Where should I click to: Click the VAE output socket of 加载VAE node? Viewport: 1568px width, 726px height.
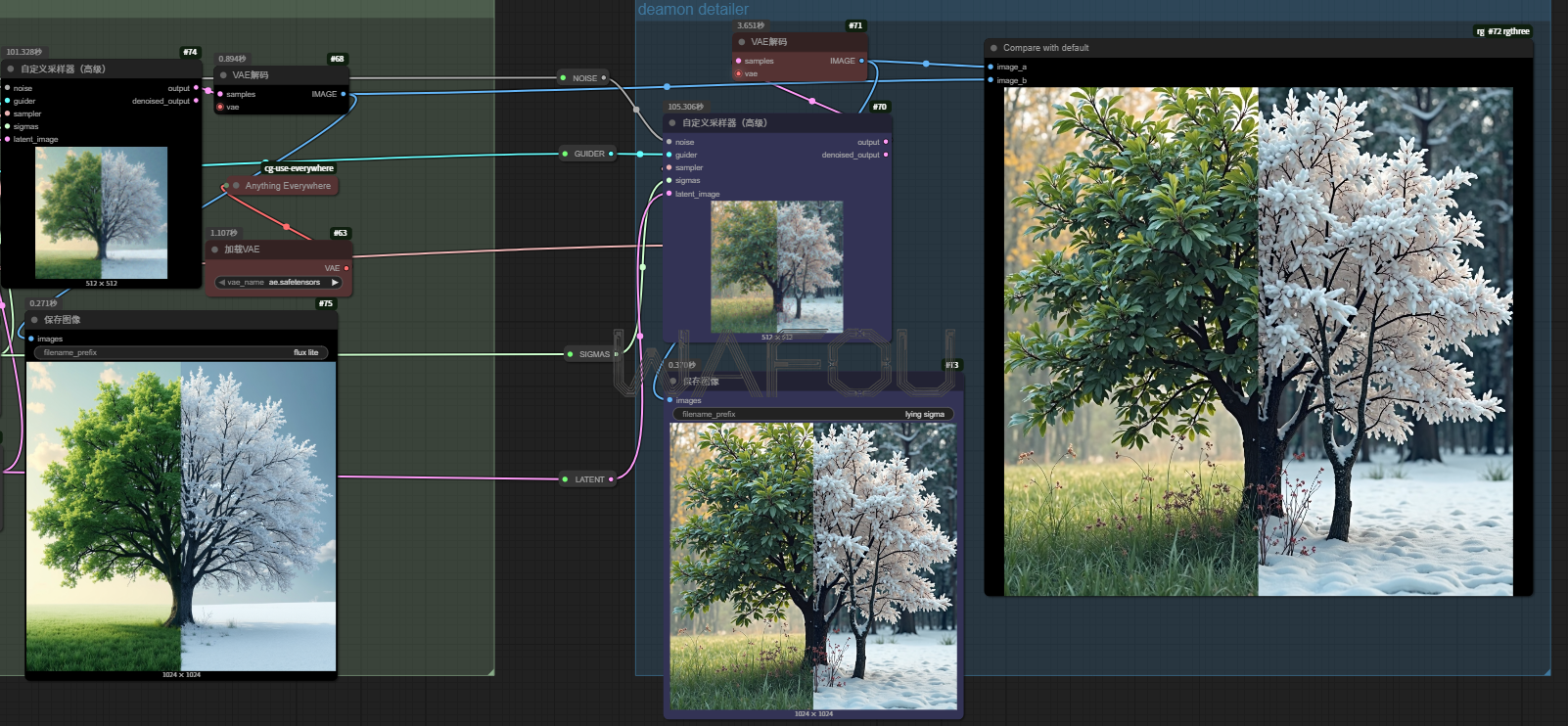coord(346,268)
